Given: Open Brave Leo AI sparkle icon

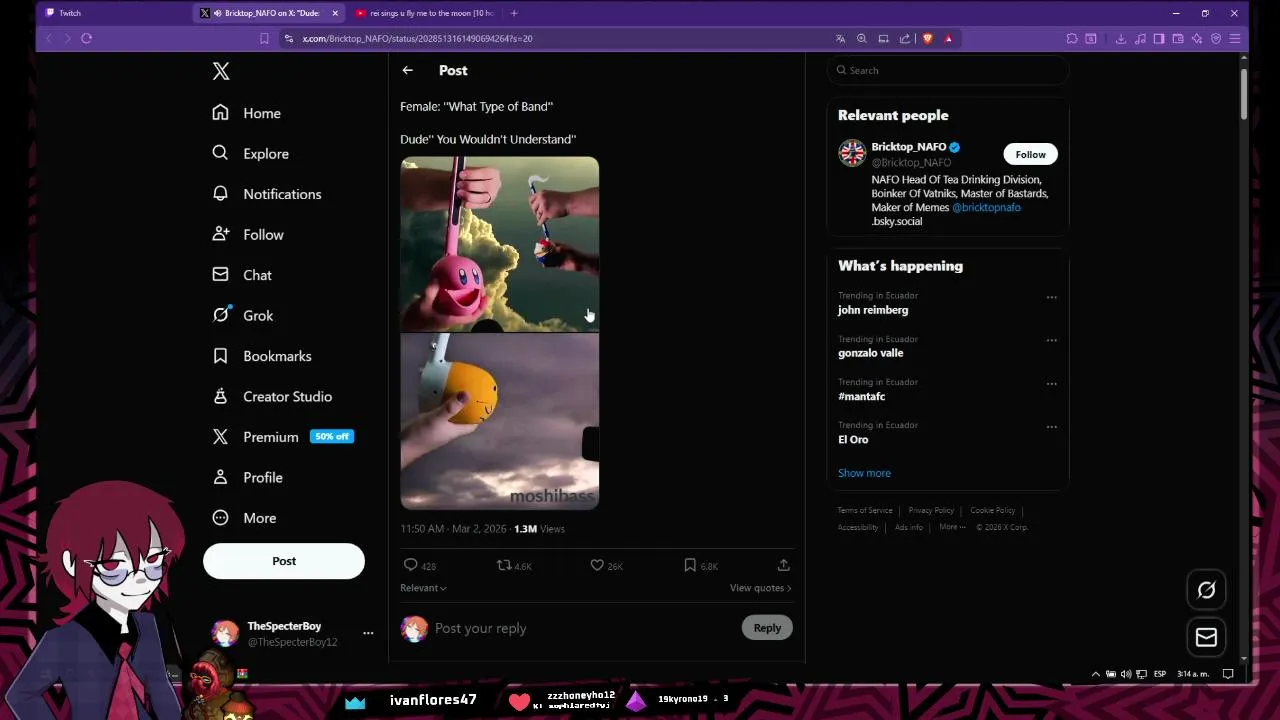Looking at the screenshot, I should pos(1197,38).
